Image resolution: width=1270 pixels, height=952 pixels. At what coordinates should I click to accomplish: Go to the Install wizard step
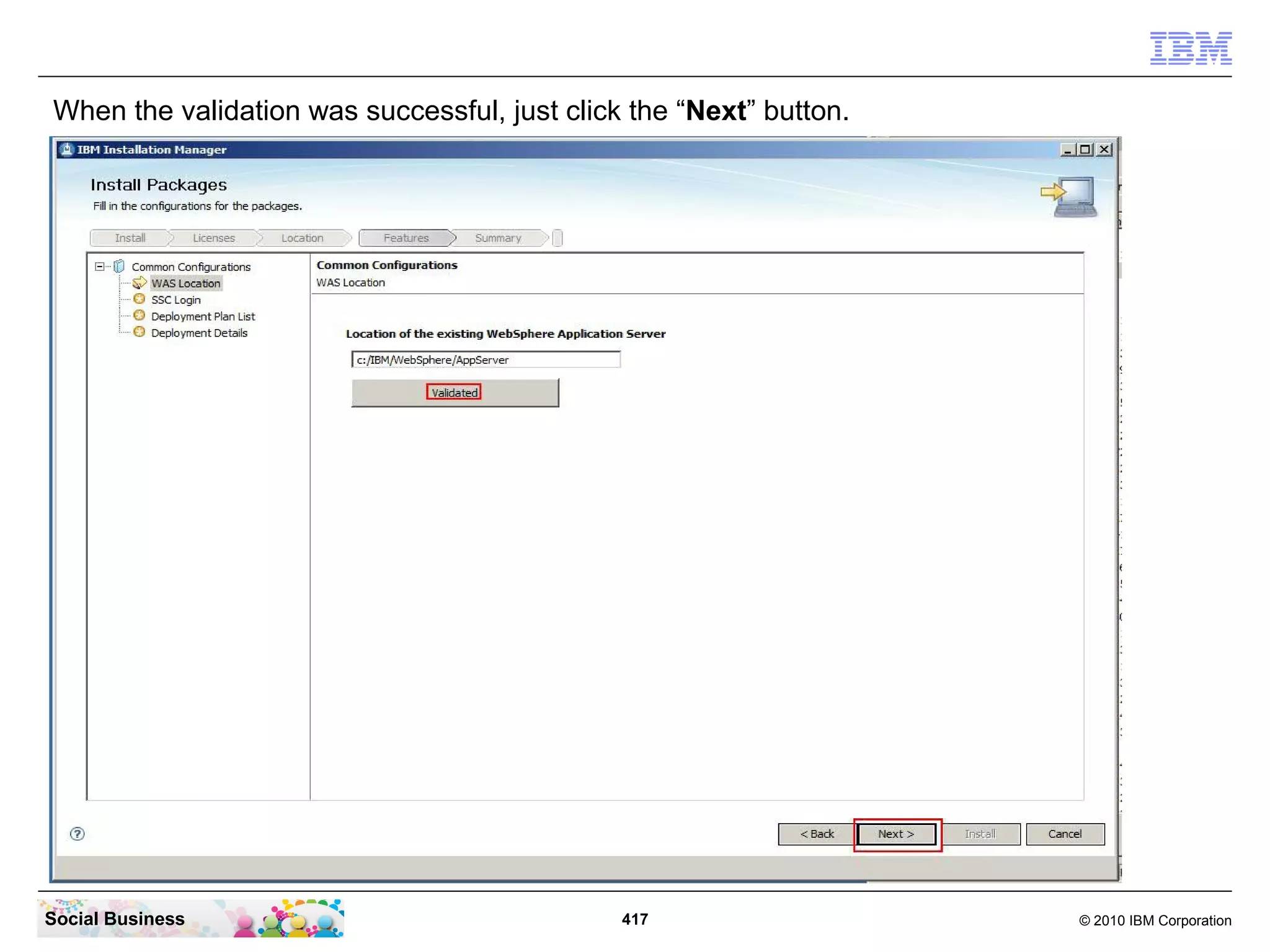pos(130,238)
